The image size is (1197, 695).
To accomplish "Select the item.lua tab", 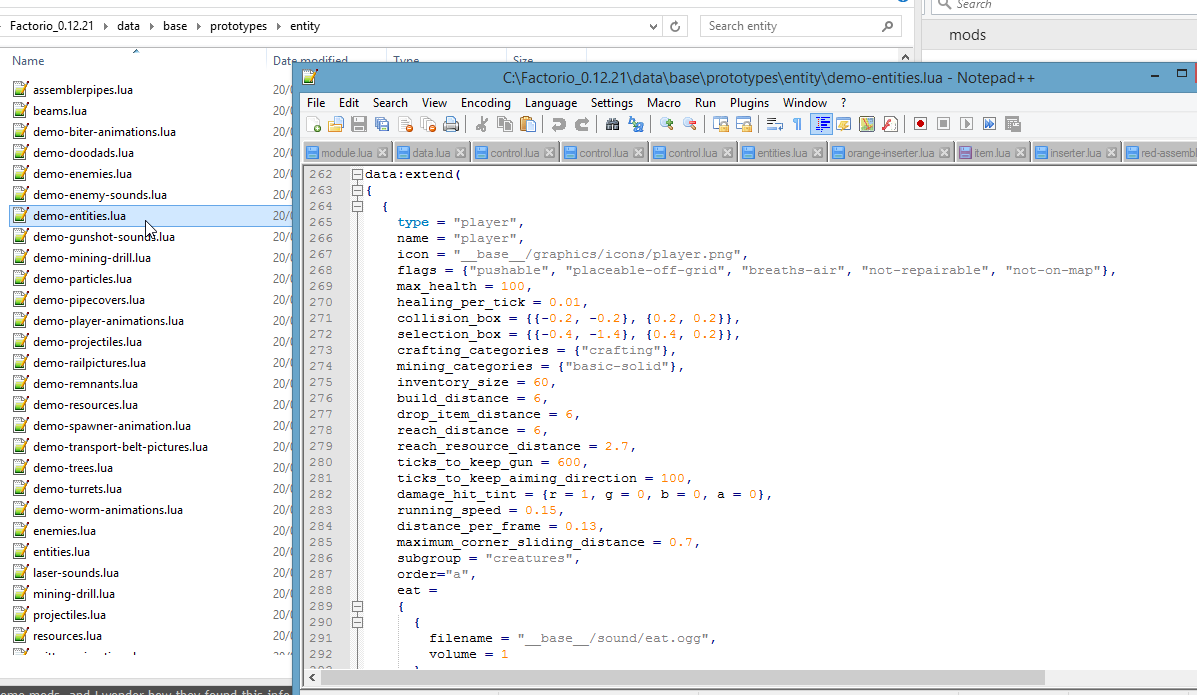I will click(x=991, y=153).
